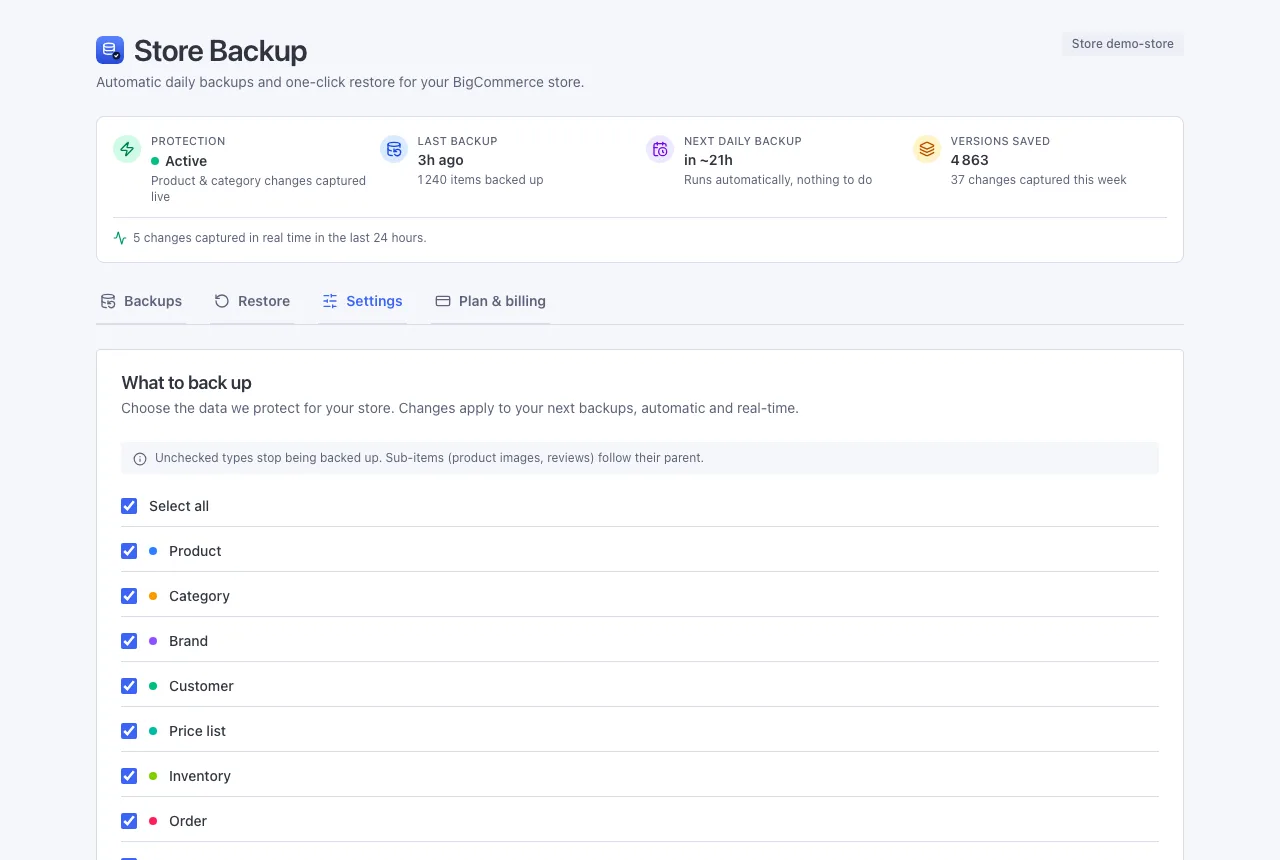Click the orange Category color dot
Image resolution: width=1280 pixels, height=860 pixels.
point(153,596)
